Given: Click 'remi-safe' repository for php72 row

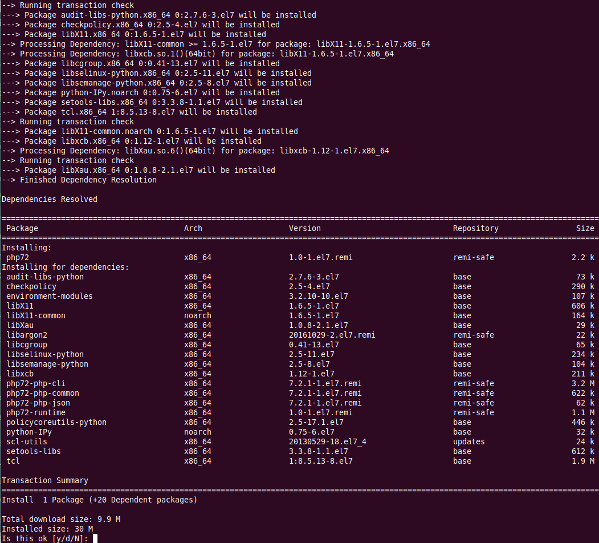Looking at the screenshot, I should pos(473,257).
